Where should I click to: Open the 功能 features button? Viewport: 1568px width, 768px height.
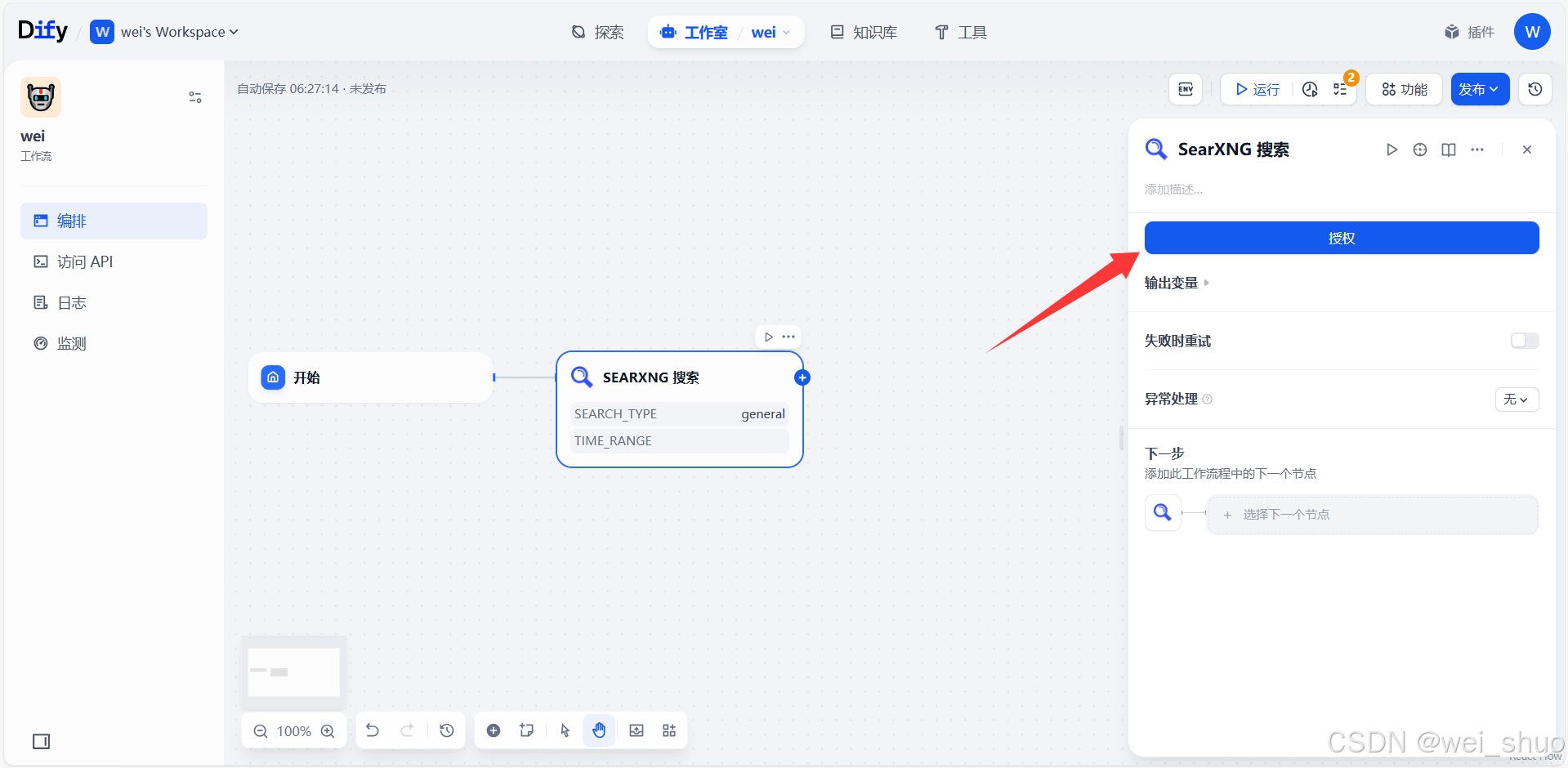pyautogui.click(x=1405, y=89)
